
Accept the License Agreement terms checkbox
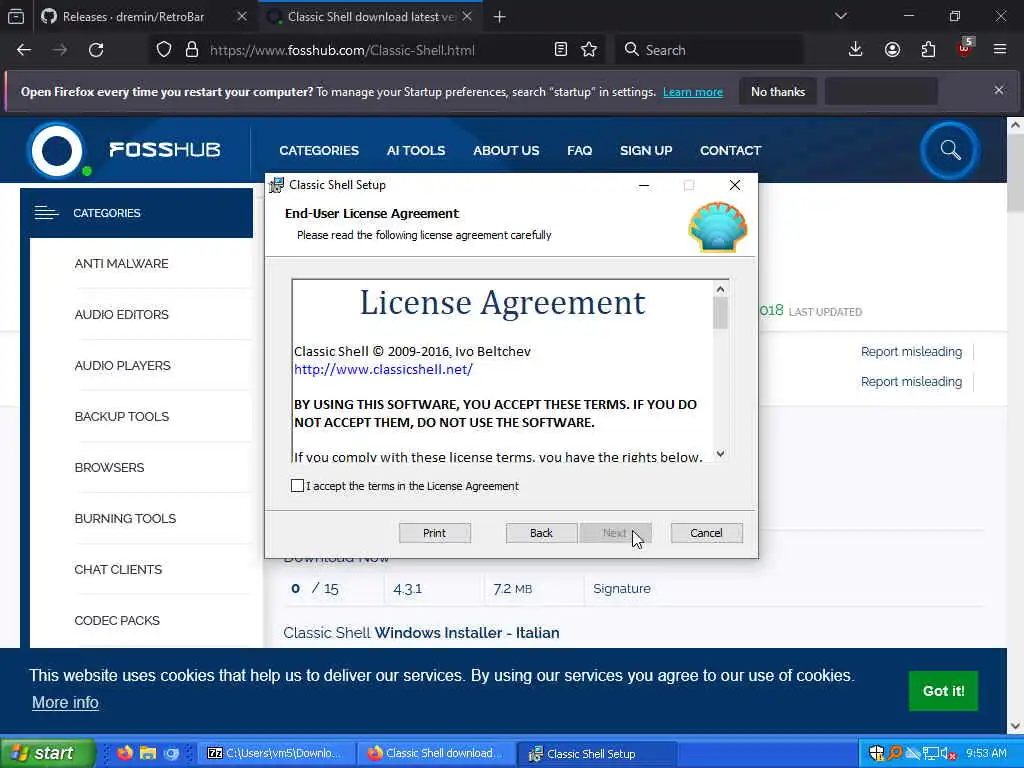297,486
